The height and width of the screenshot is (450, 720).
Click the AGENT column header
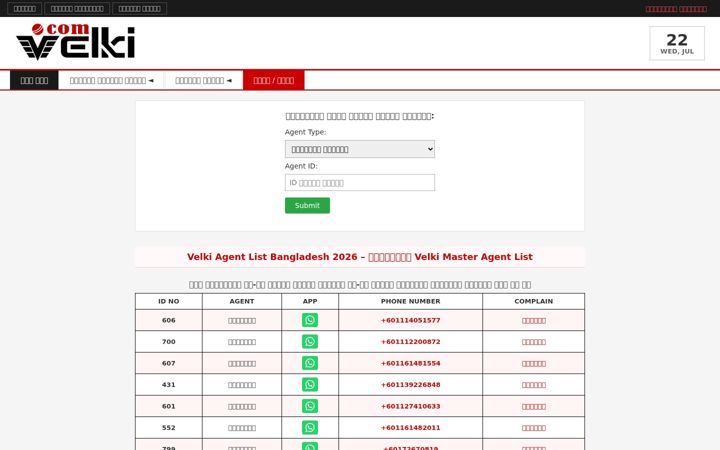click(x=242, y=301)
